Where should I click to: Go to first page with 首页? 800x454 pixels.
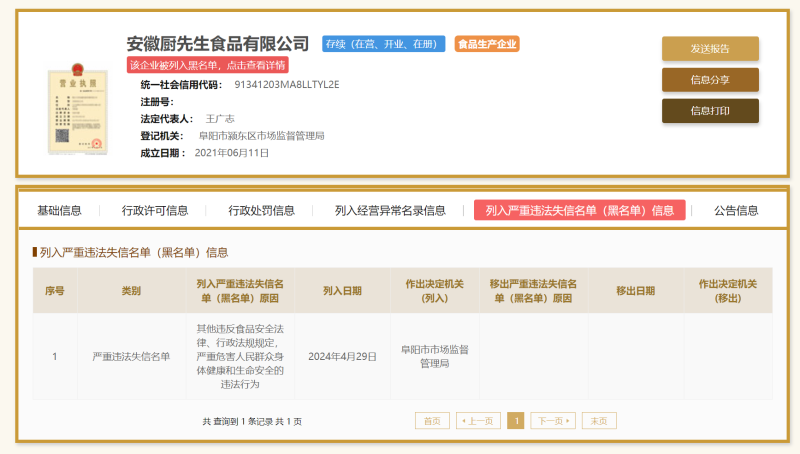pos(432,421)
